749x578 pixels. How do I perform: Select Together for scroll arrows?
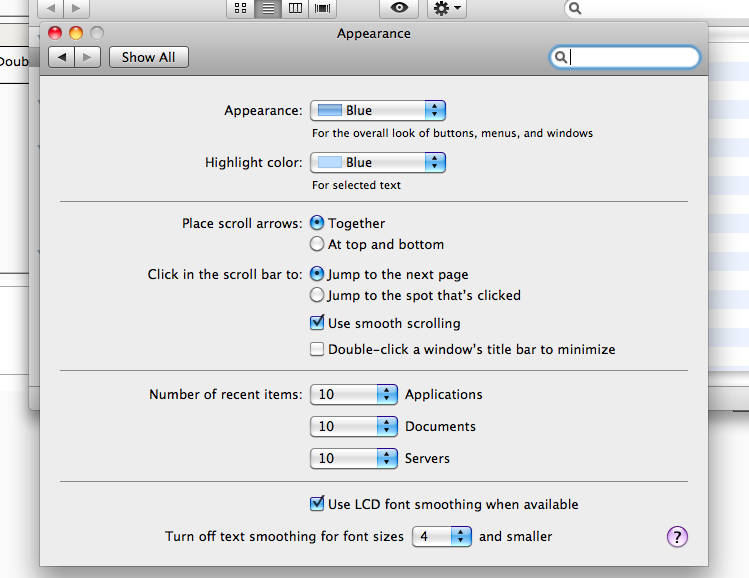pos(317,223)
